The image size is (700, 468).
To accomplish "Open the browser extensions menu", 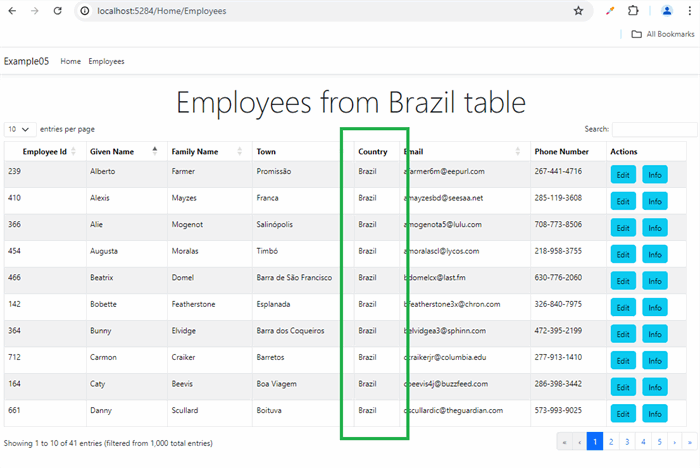I will (633, 11).
